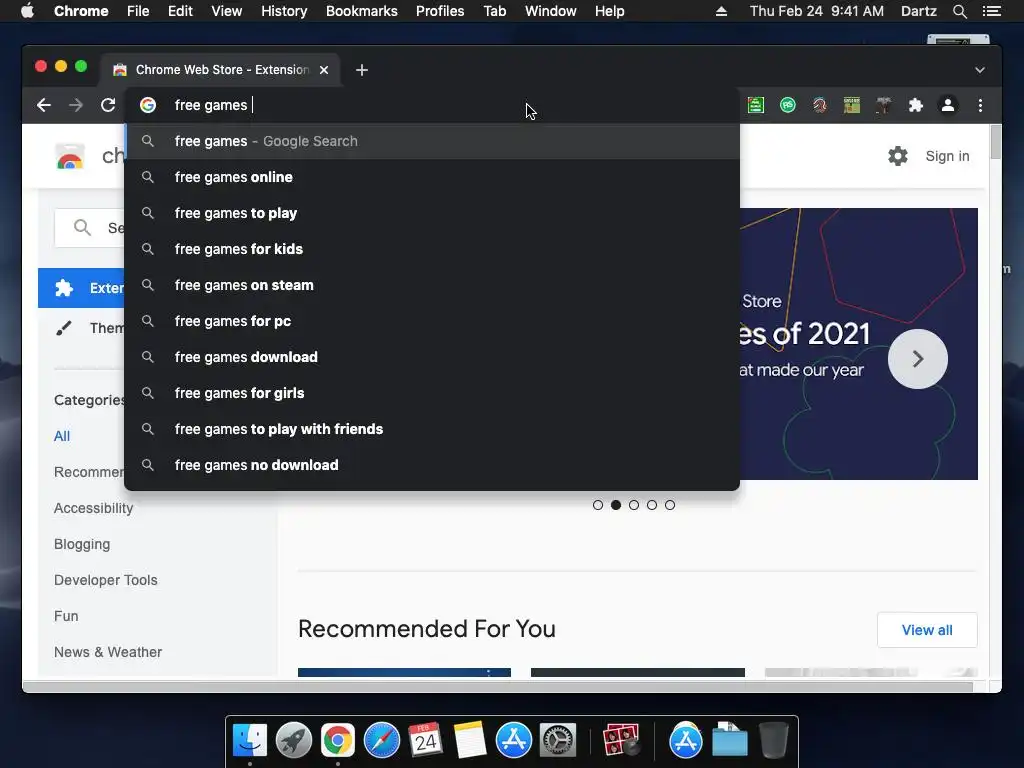Open the Profiles menu in menu bar
This screenshot has width=1024, height=768.
pos(440,11)
